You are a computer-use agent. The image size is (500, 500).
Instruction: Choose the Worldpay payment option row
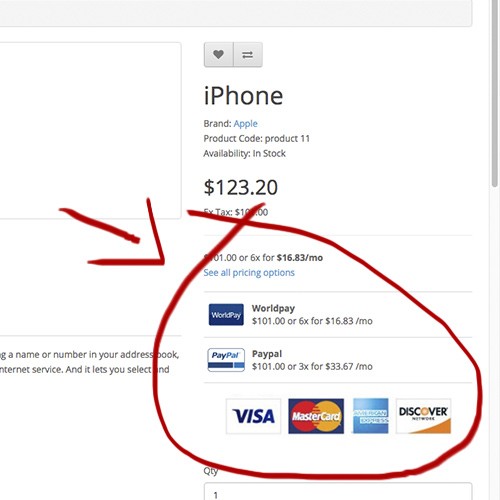tap(338, 315)
